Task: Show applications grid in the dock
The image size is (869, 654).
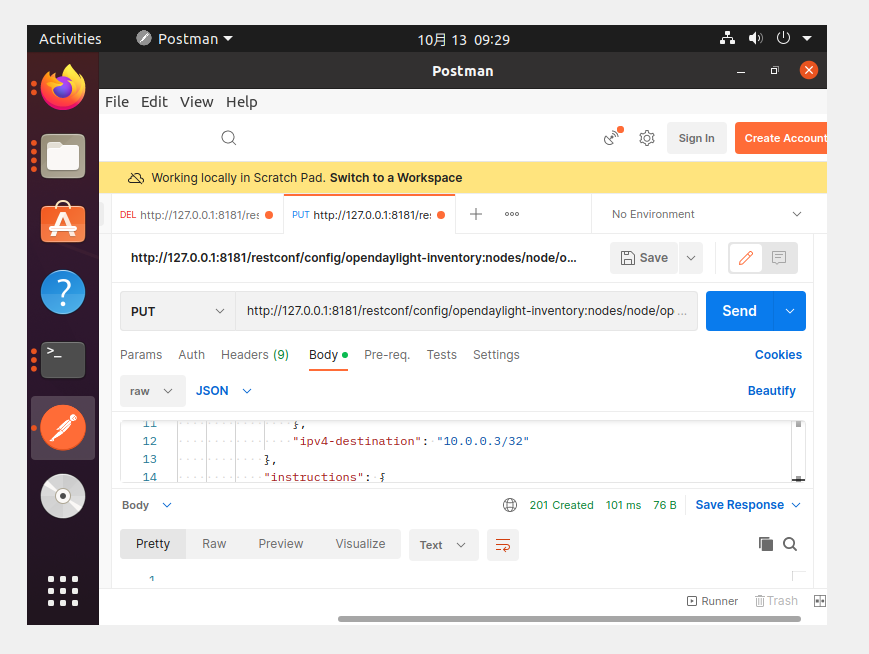Action: [63, 591]
